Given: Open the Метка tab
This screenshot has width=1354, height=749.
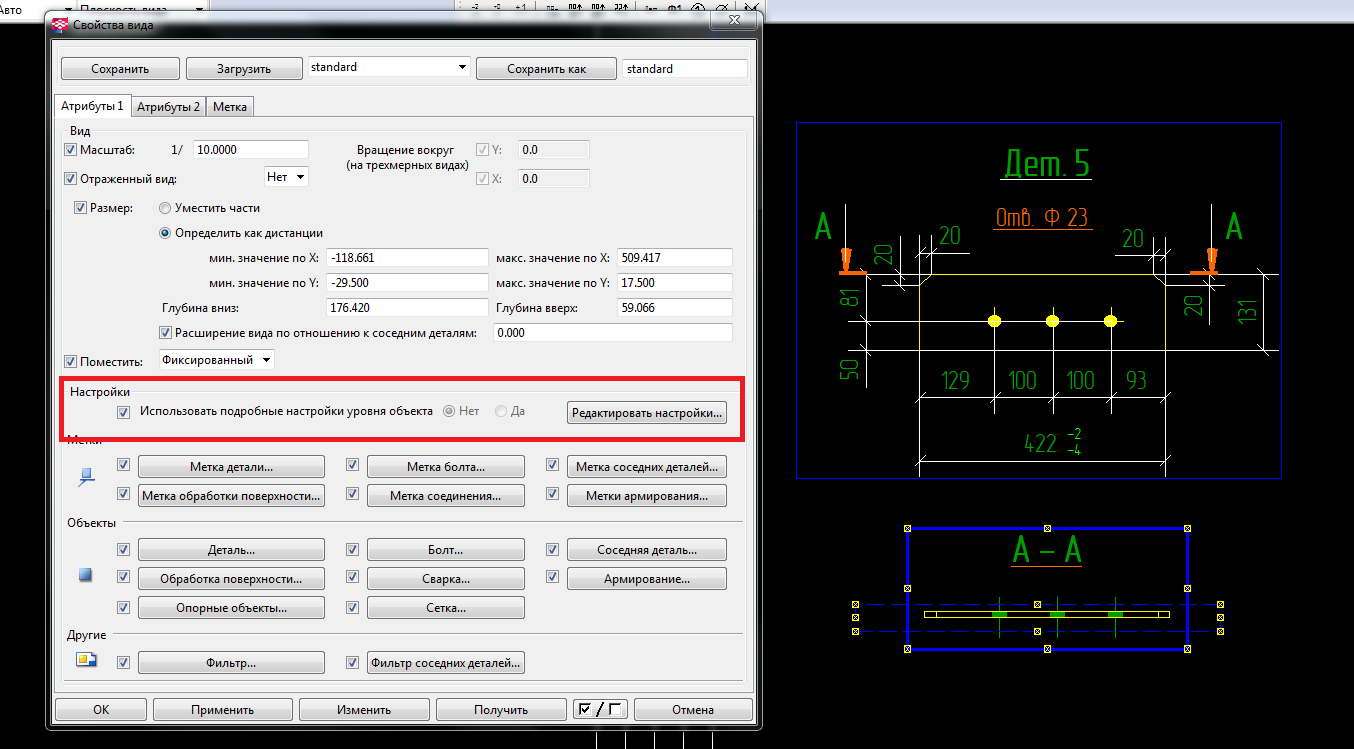Looking at the screenshot, I should tap(230, 107).
